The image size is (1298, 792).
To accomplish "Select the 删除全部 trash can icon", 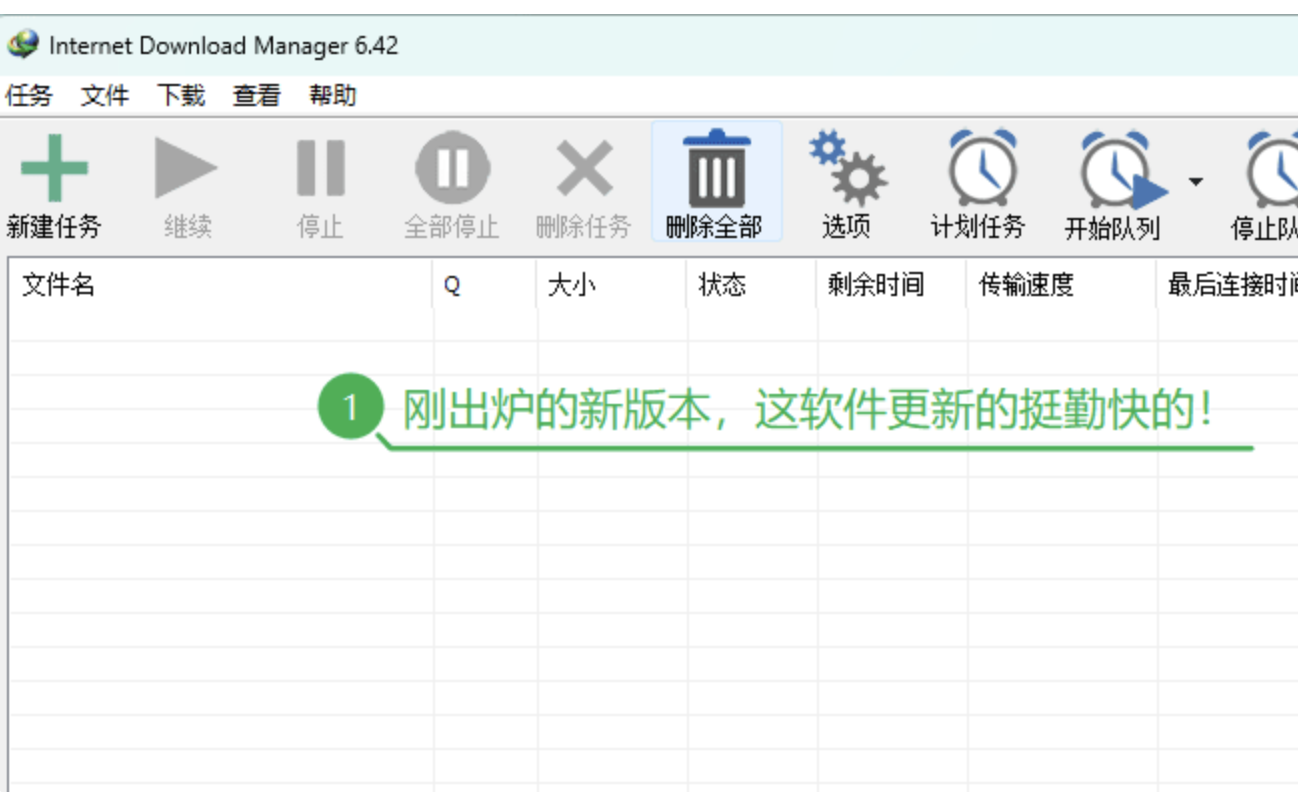I will point(716,170).
